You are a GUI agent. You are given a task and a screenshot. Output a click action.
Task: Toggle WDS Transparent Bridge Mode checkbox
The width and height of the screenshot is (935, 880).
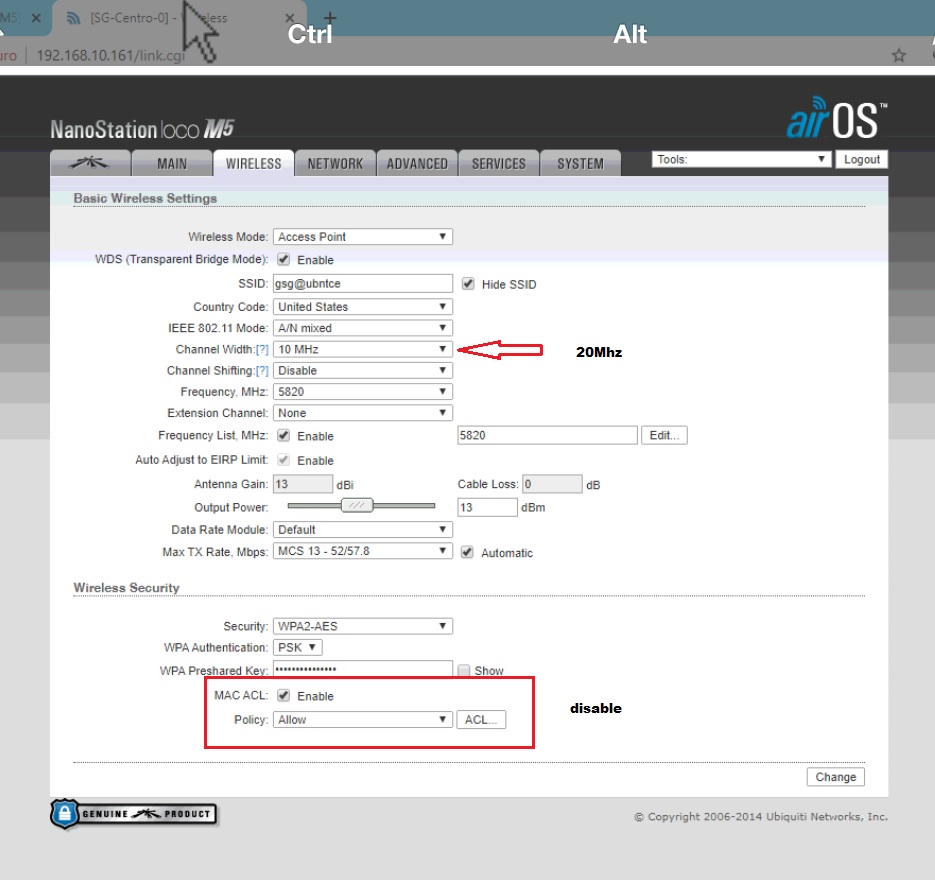point(284,259)
